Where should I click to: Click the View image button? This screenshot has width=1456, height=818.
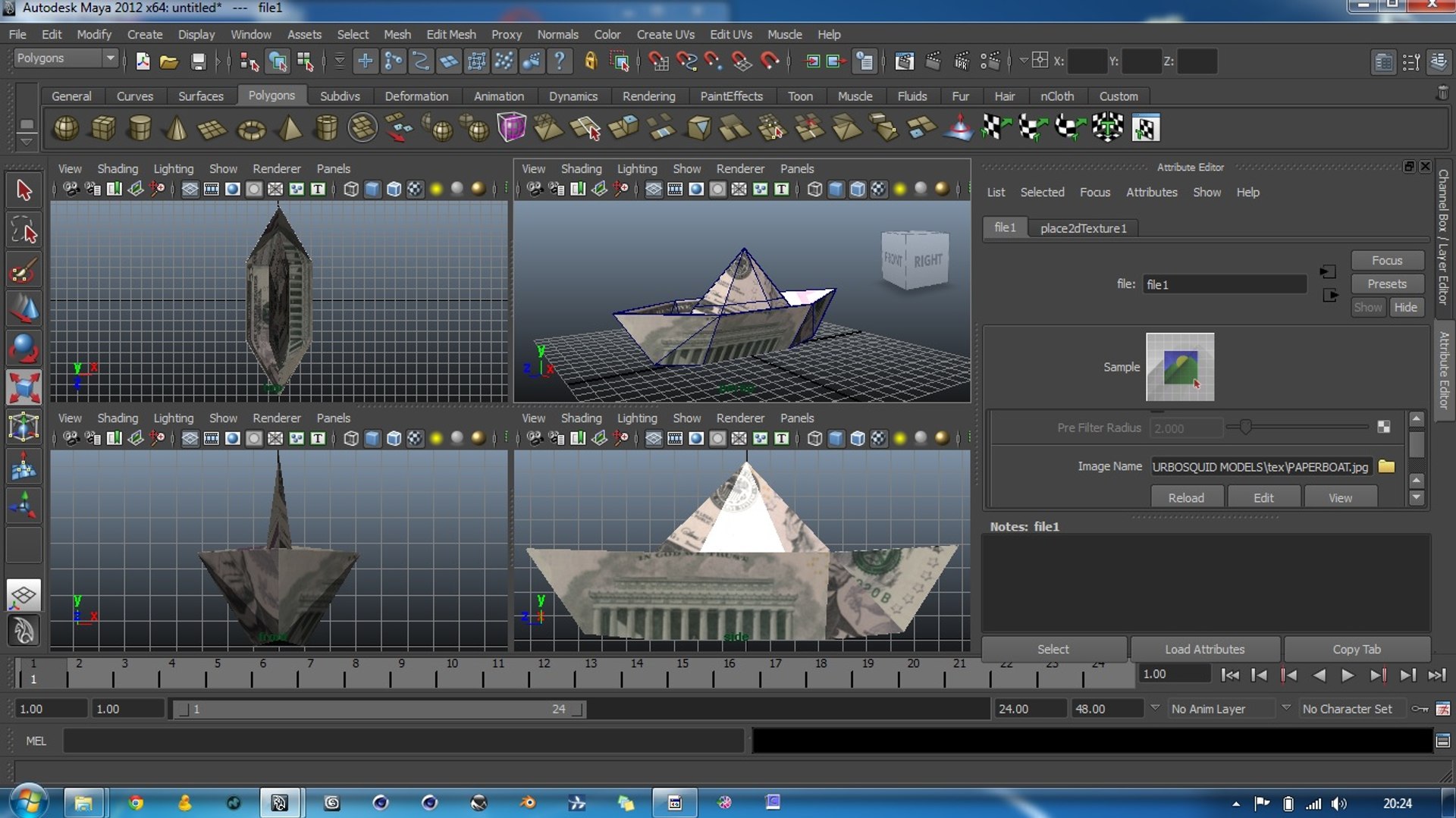coord(1340,497)
